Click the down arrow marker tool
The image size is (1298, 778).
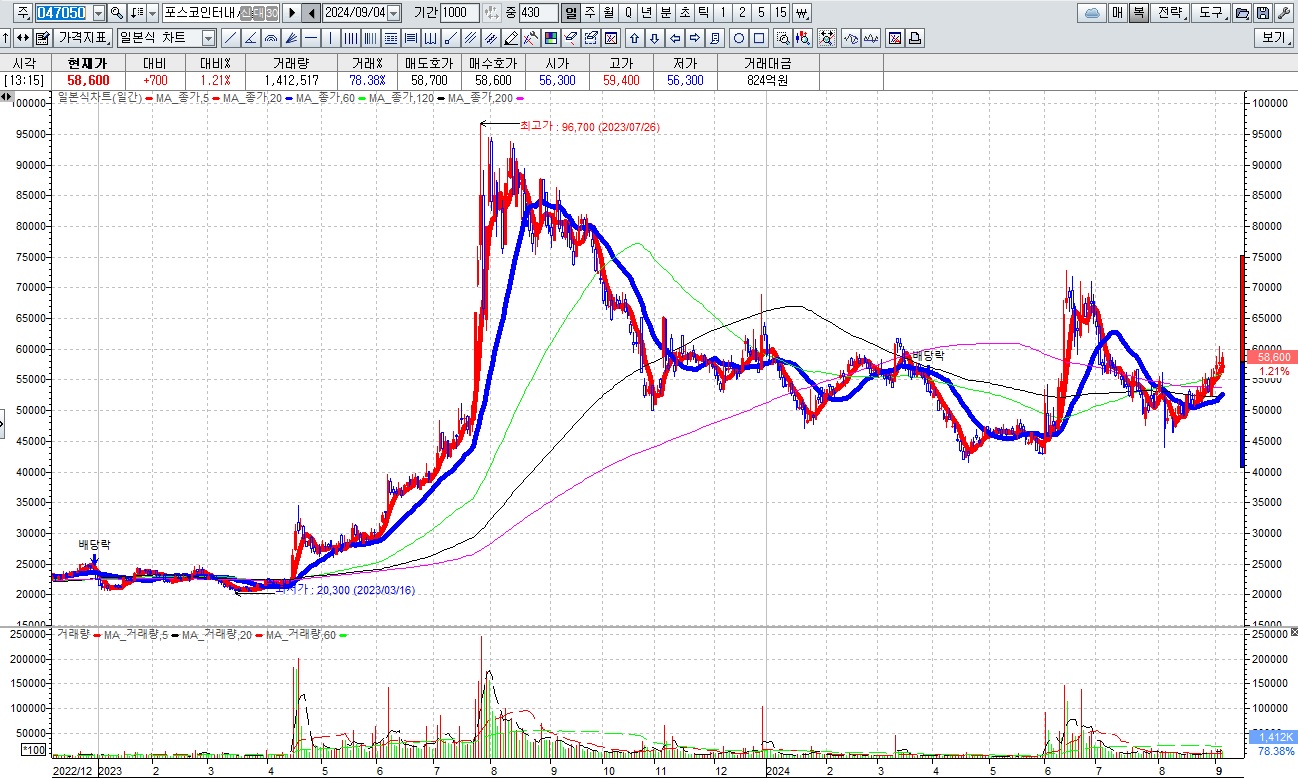coord(654,38)
